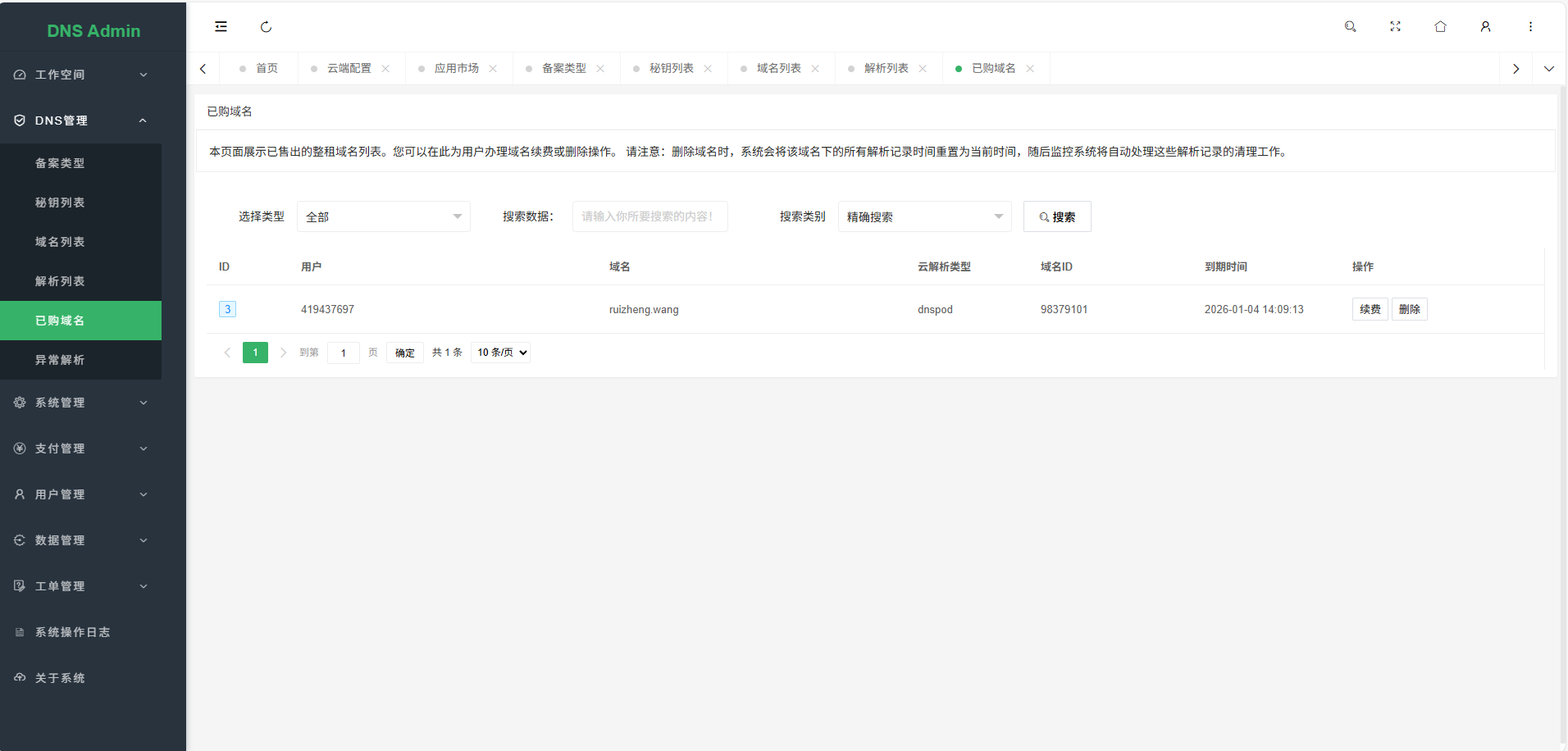
Task: Collapse the sidebar with the menu-fold icon
Action: [x=221, y=27]
